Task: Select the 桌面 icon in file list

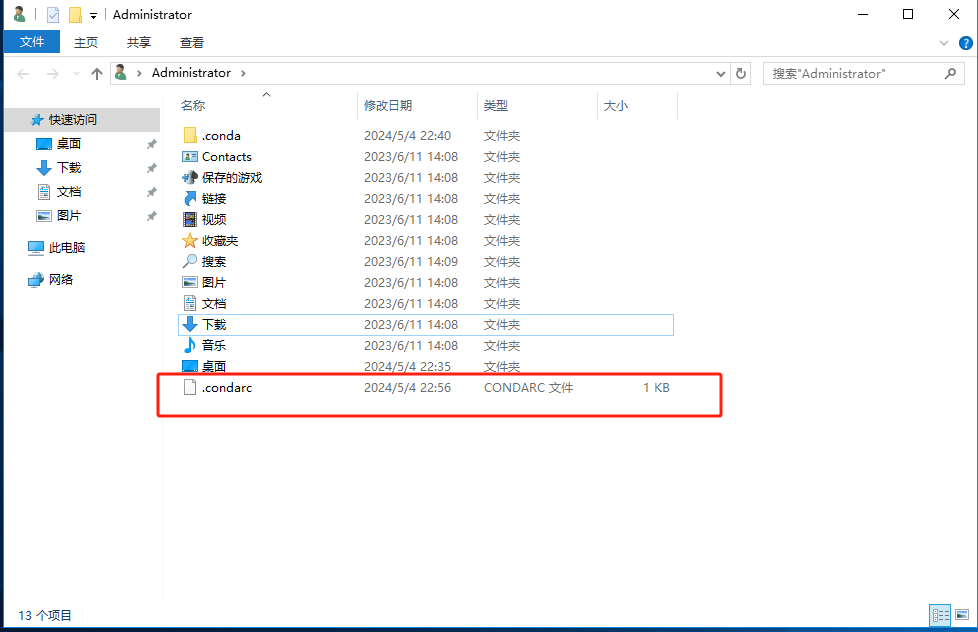Action: pos(190,366)
